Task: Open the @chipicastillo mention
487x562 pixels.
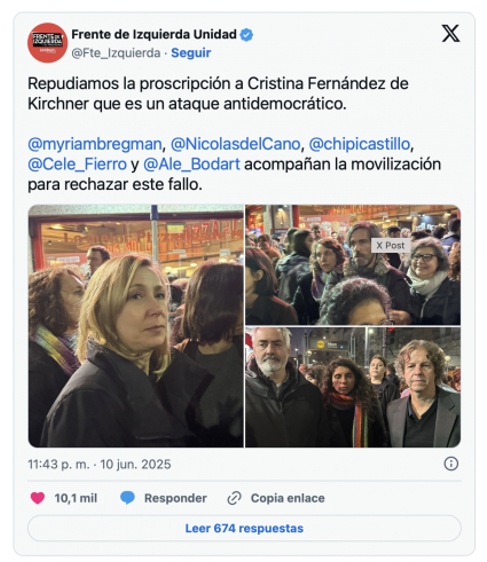Action: point(359,144)
